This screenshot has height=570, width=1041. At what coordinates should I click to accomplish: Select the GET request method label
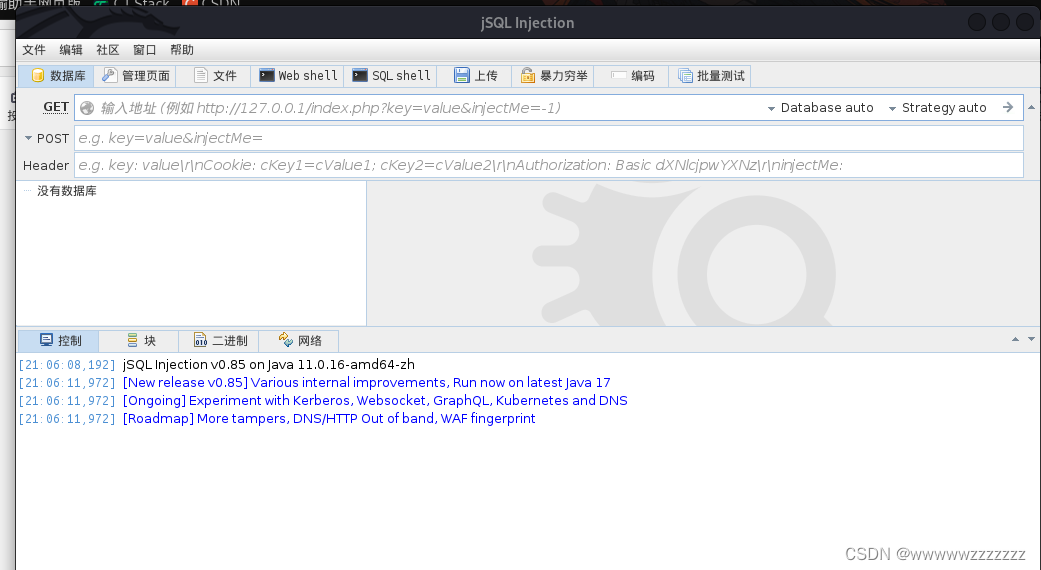coord(56,107)
